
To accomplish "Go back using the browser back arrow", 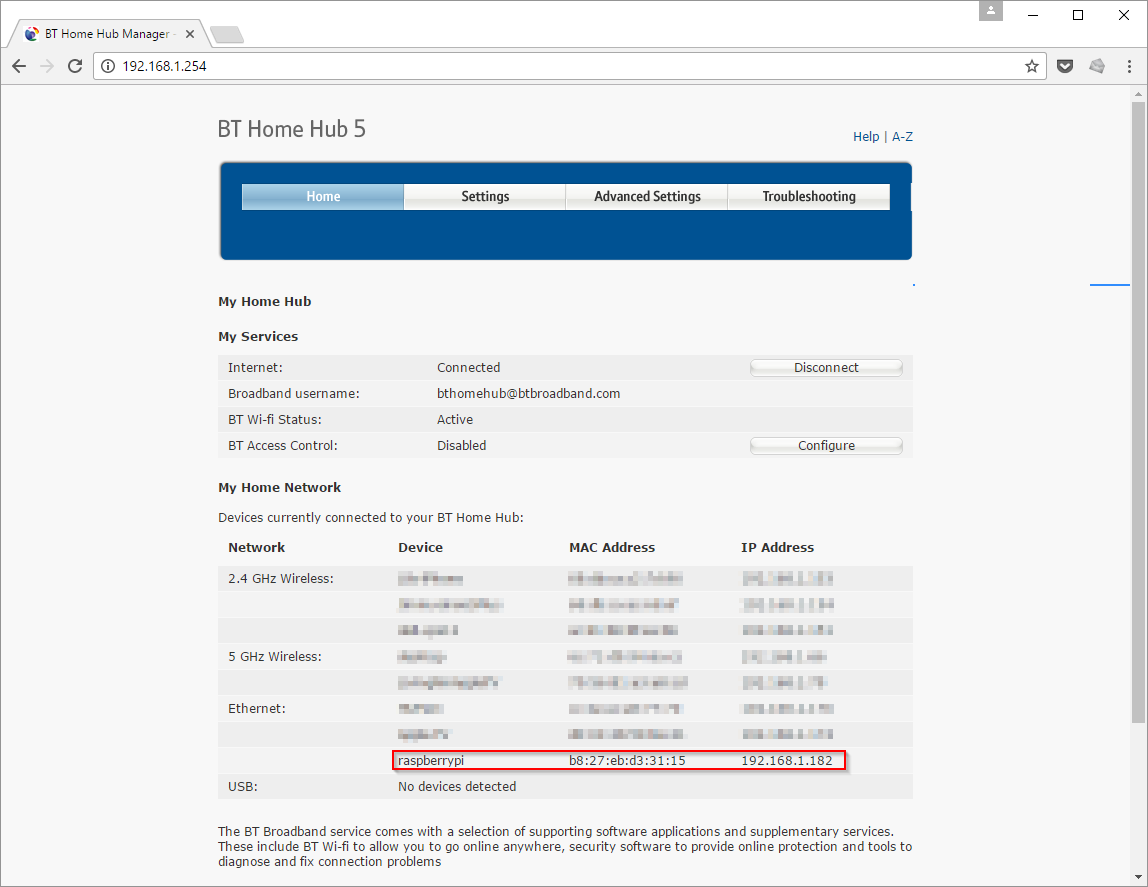I will [19, 66].
